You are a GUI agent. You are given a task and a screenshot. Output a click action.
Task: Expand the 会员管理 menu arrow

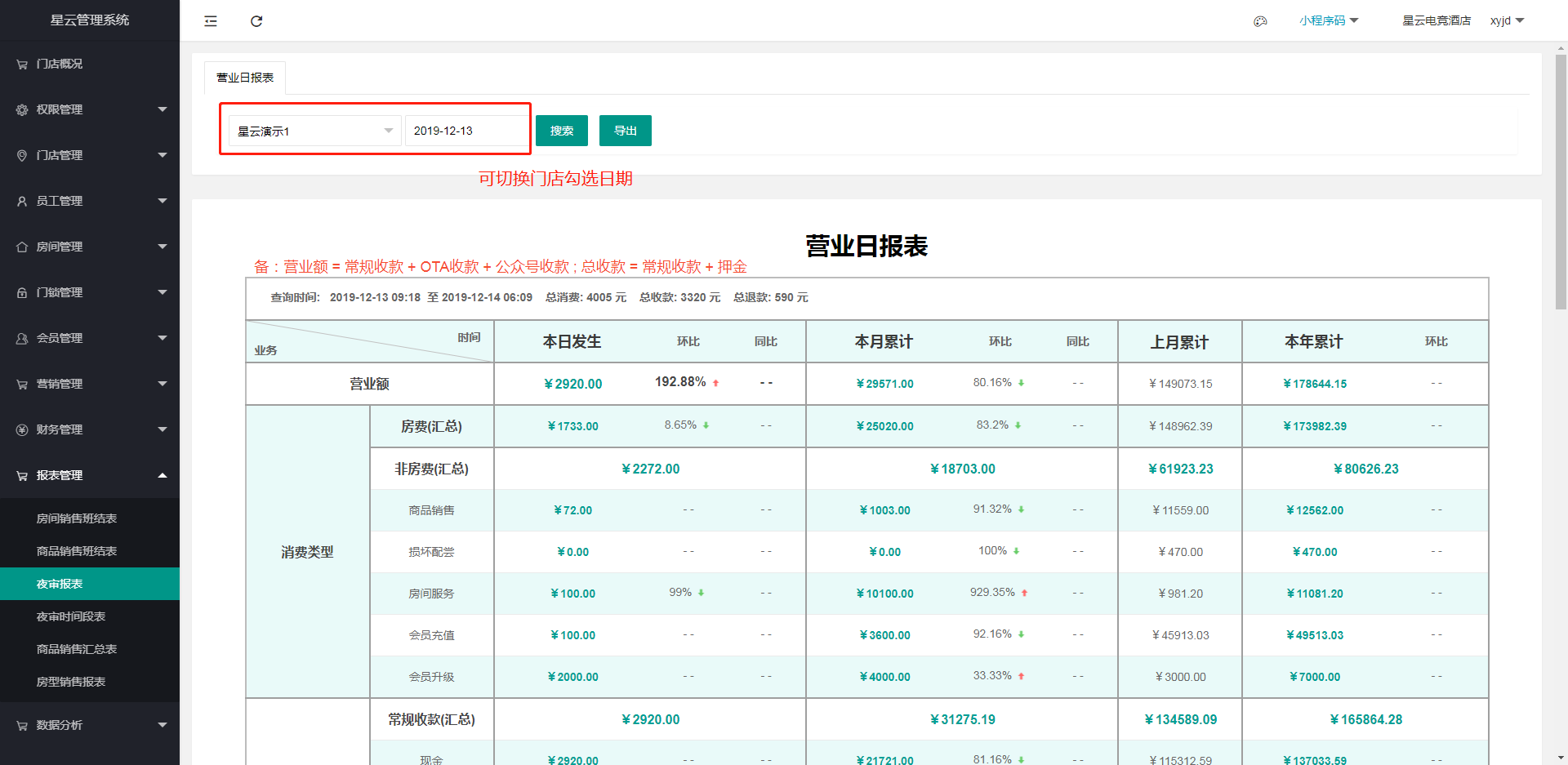point(163,338)
